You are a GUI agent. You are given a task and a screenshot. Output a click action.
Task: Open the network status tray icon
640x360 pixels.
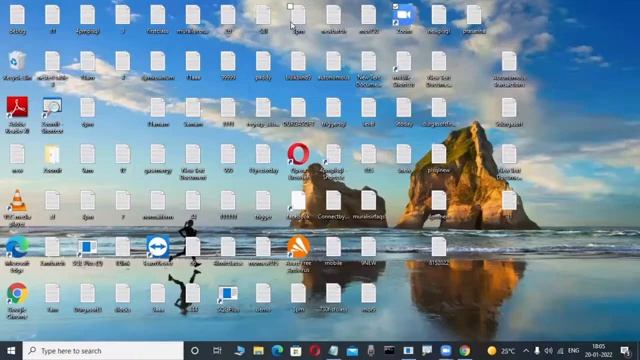point(560,351)
